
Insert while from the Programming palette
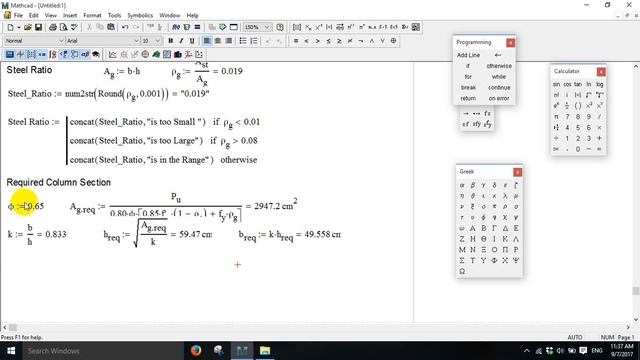coord(499,77)
